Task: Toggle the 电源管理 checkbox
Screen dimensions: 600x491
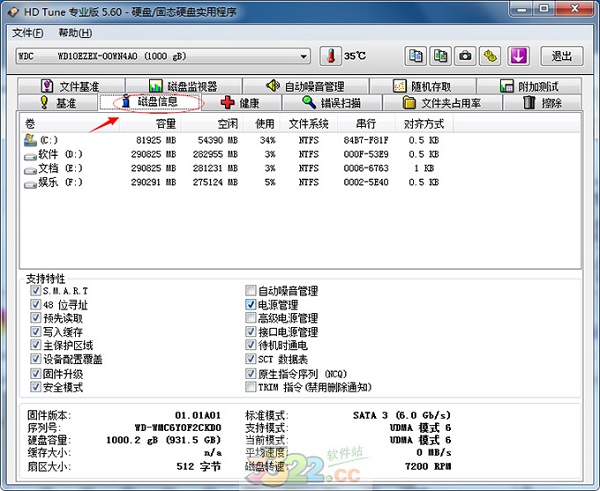Action: 251,304
